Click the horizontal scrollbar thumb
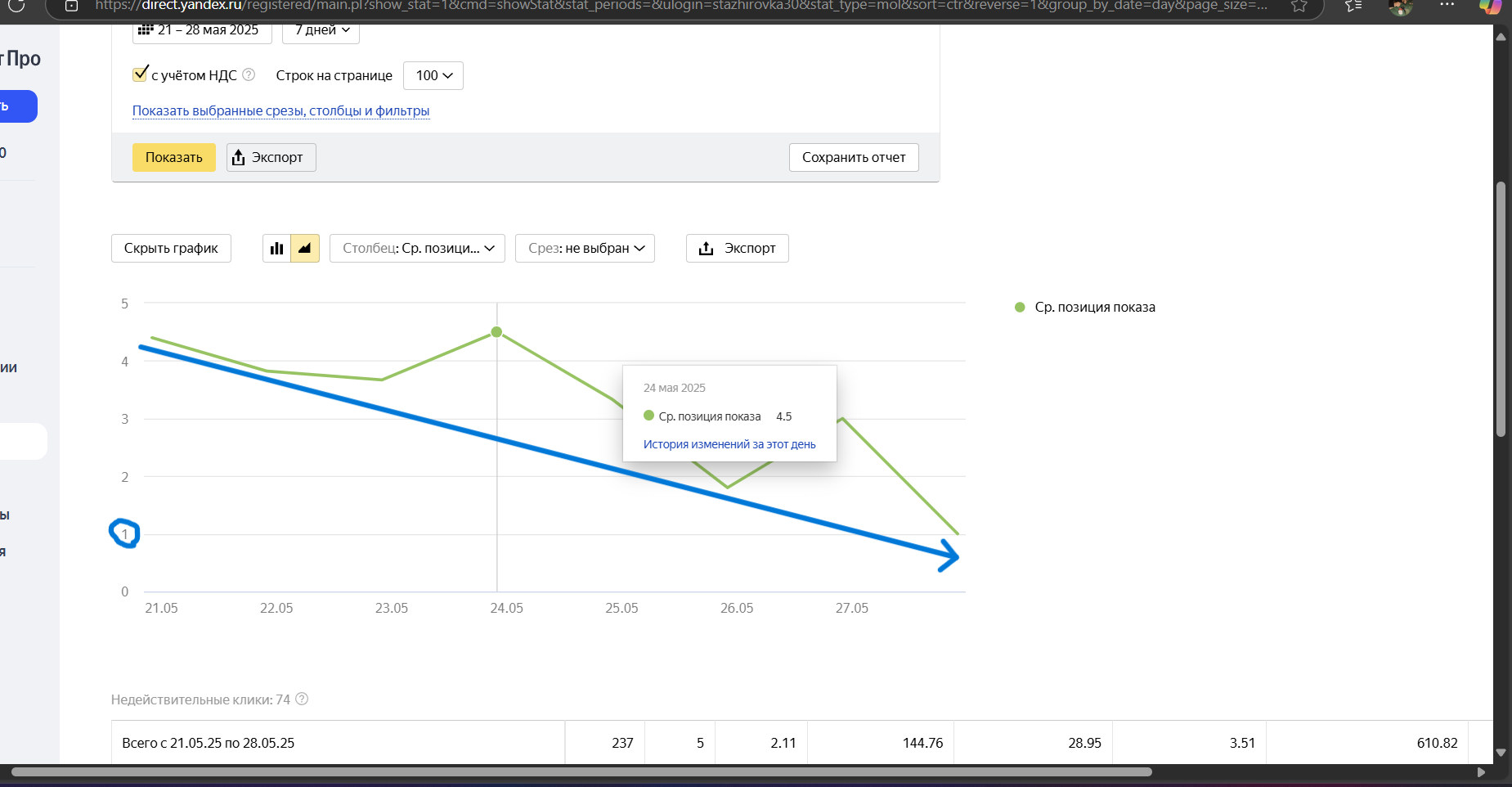The image size is (1512, 787). coord(581,772)
